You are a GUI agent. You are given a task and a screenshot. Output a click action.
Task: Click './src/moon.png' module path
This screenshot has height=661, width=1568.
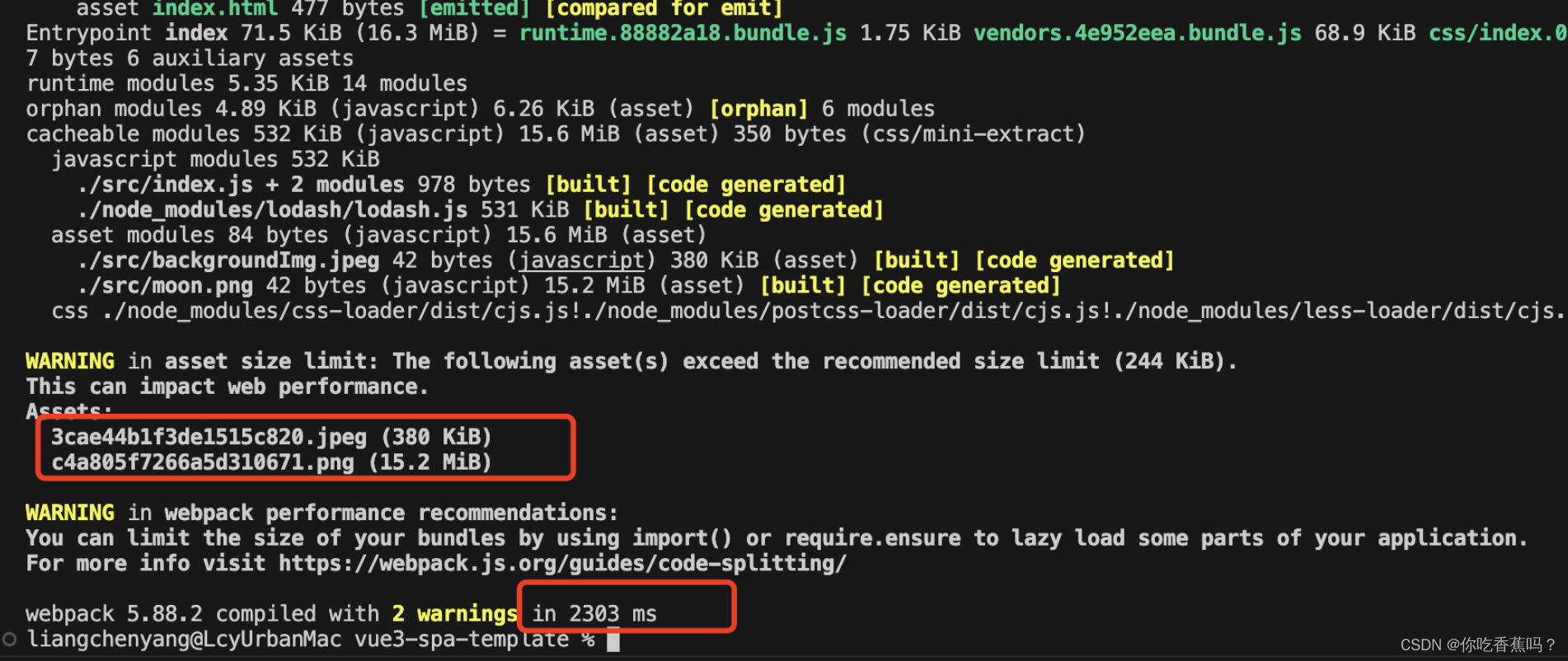point(165,286)
